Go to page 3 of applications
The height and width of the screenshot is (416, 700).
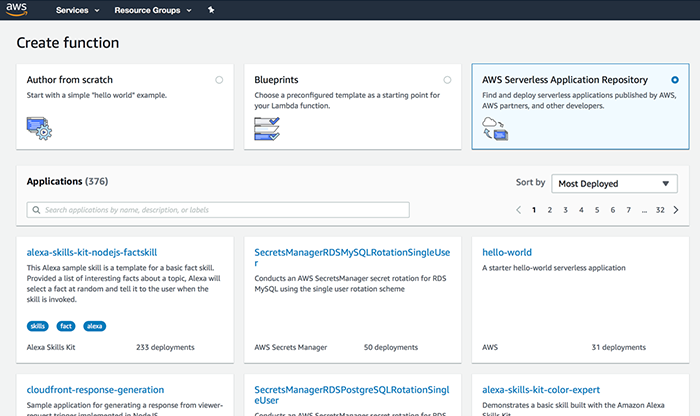point(565,210)
